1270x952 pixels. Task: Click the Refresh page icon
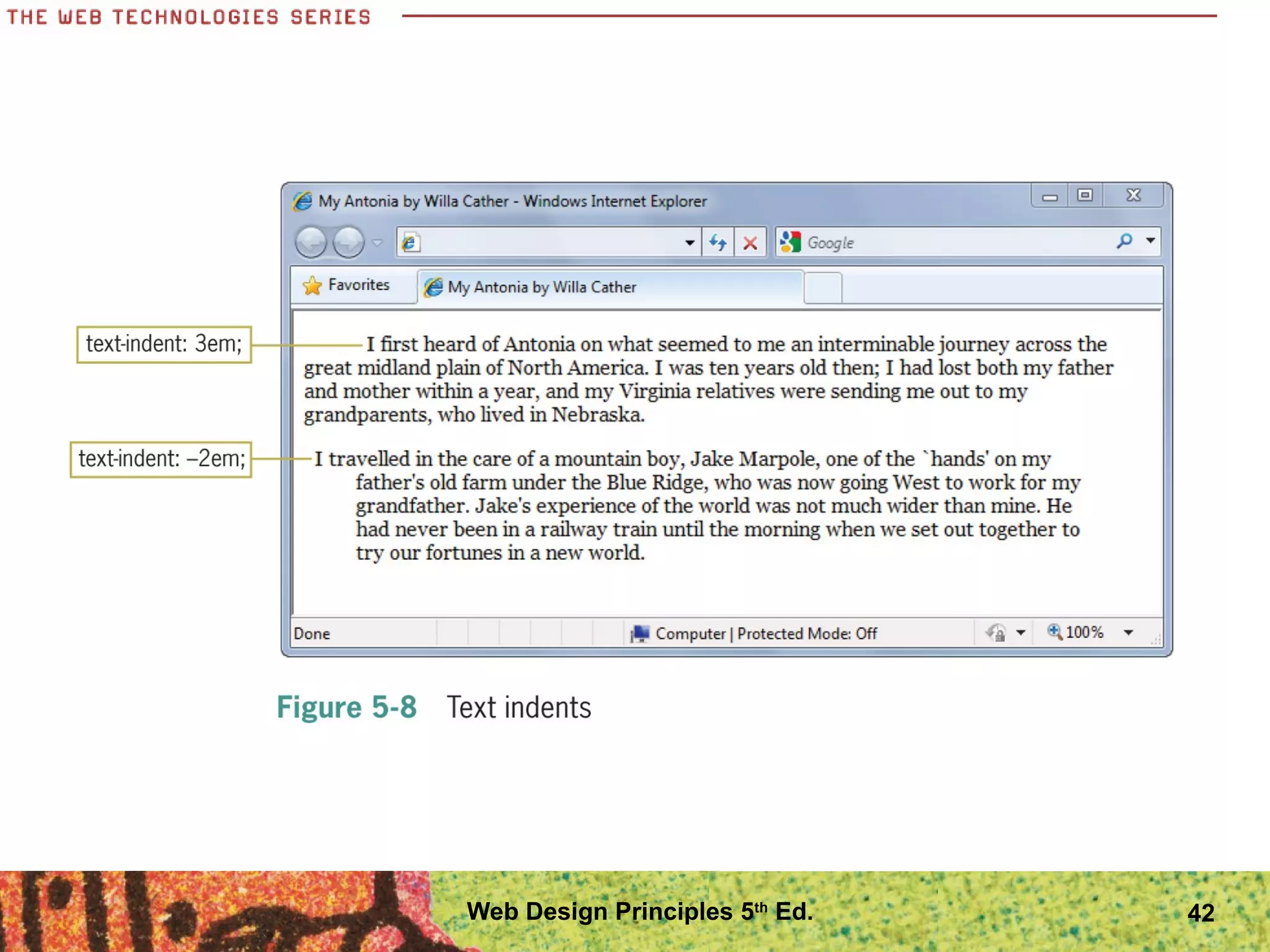click(718, 242)
